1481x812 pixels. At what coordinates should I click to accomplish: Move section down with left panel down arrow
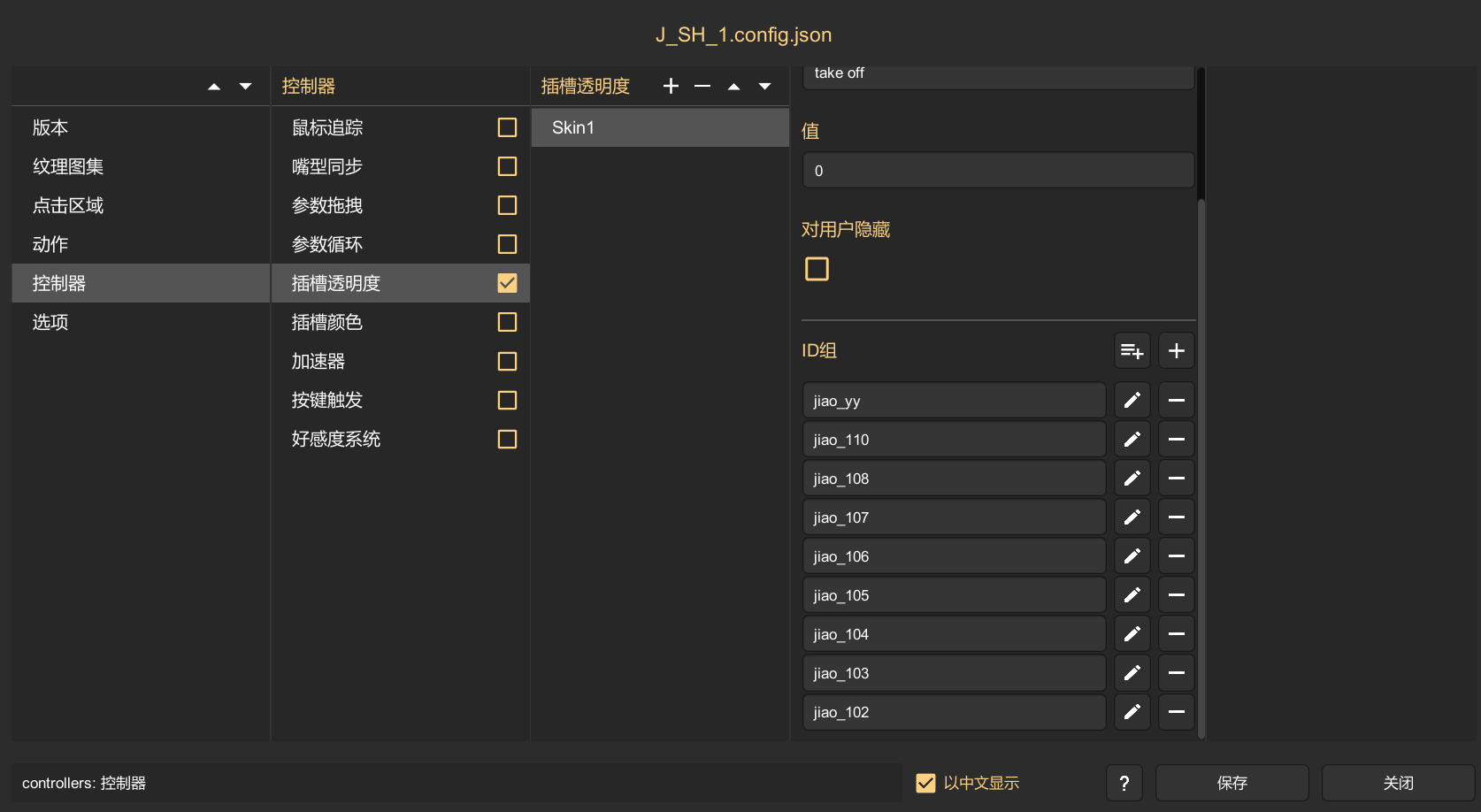[x=246, y=87]
